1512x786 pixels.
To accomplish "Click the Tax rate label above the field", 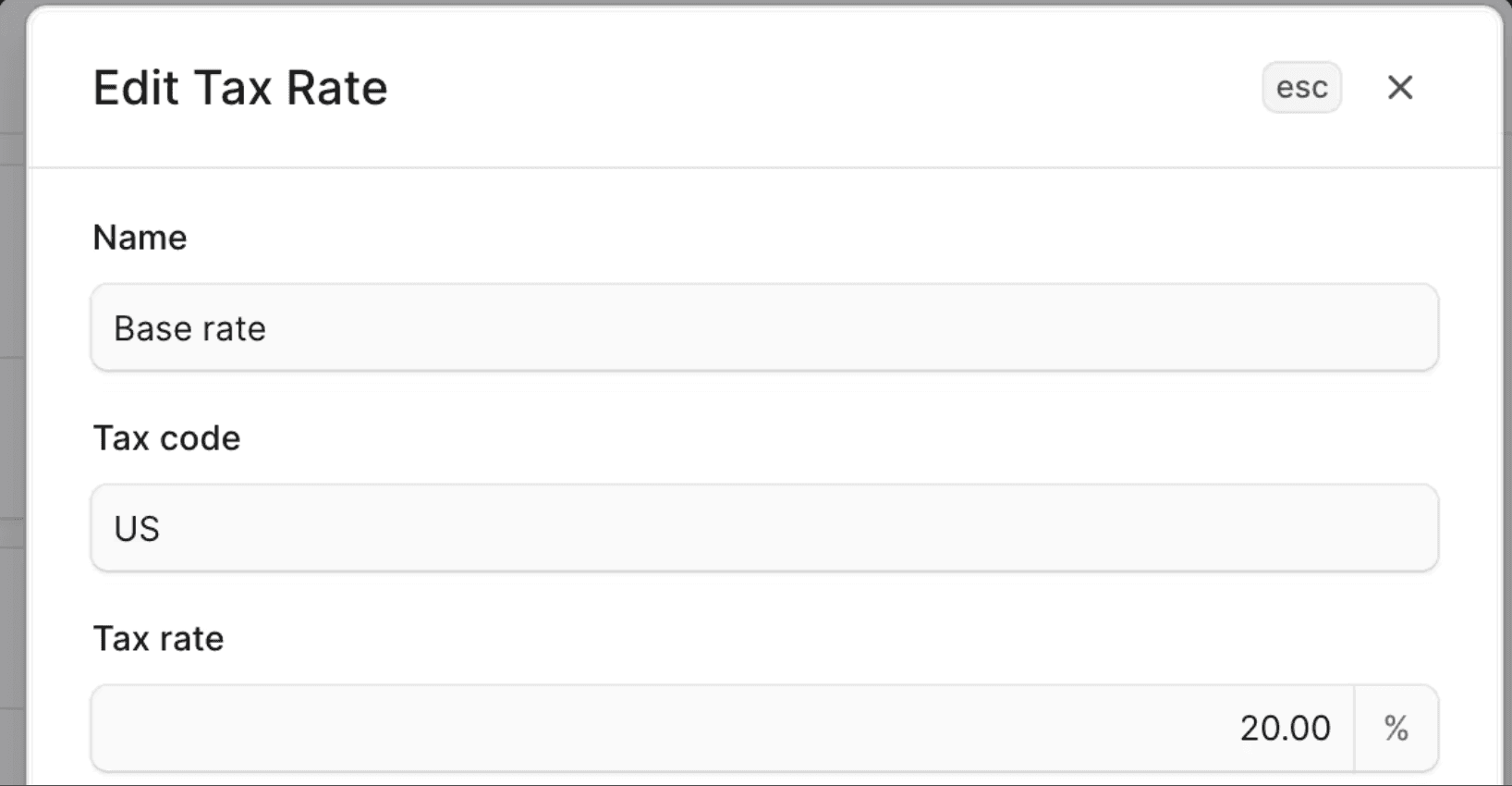I will (157, 638).
